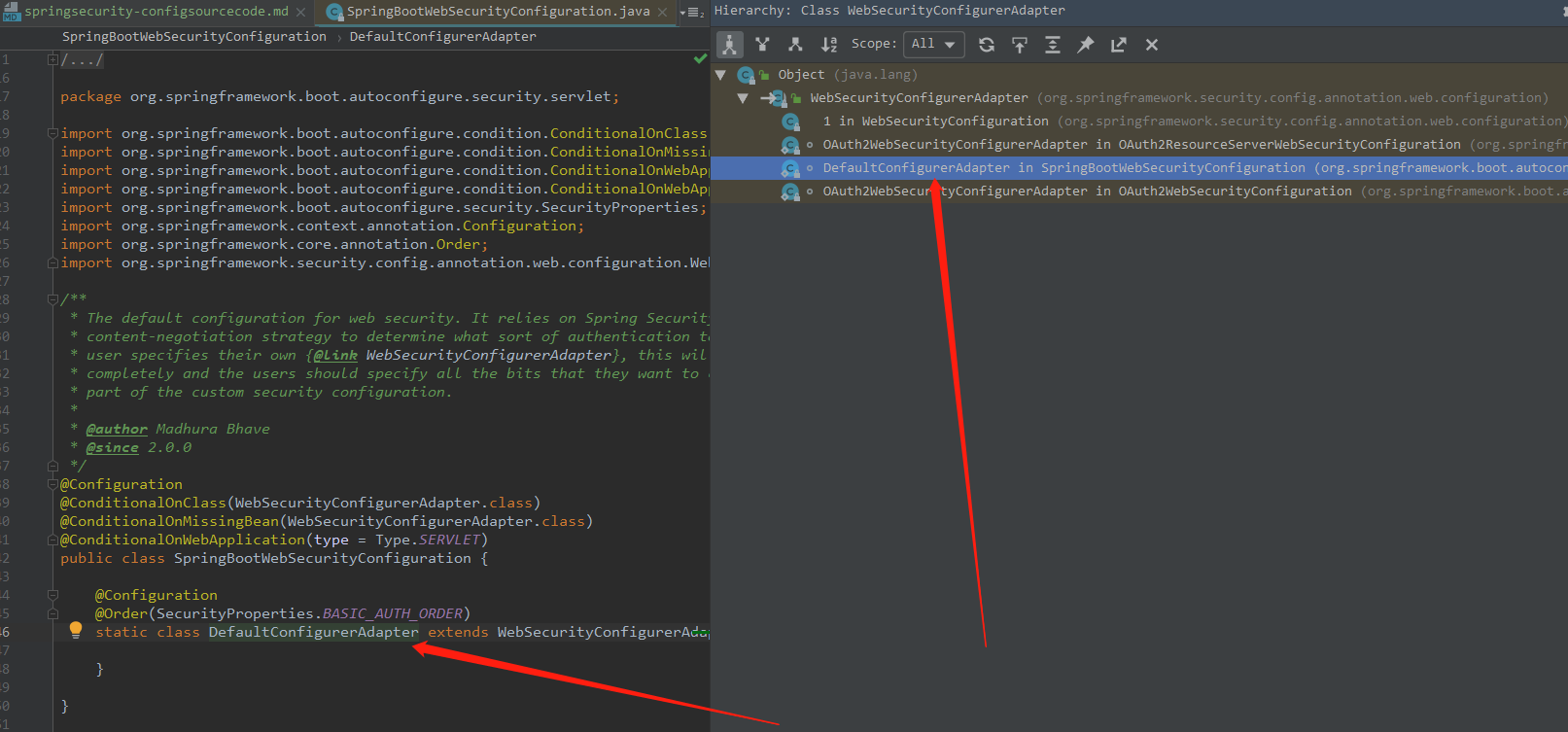
Task: Click the SecurityProperties import line
Action: (x=384, y=208)
